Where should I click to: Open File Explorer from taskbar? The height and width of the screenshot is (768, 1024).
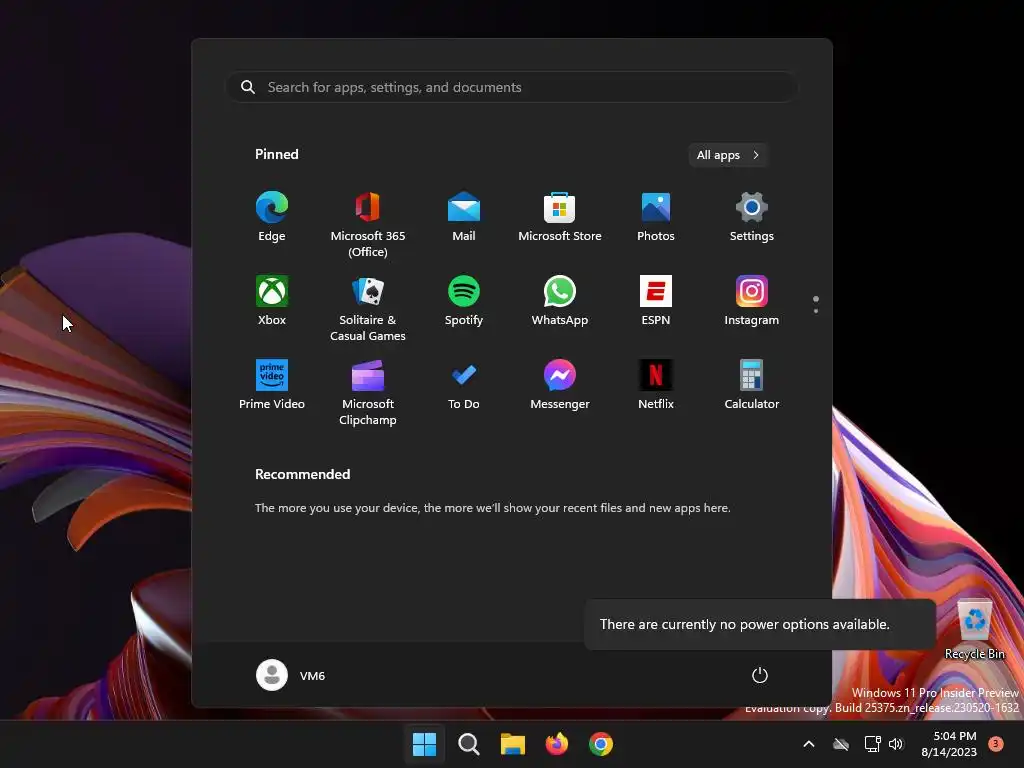coord(513,744)
